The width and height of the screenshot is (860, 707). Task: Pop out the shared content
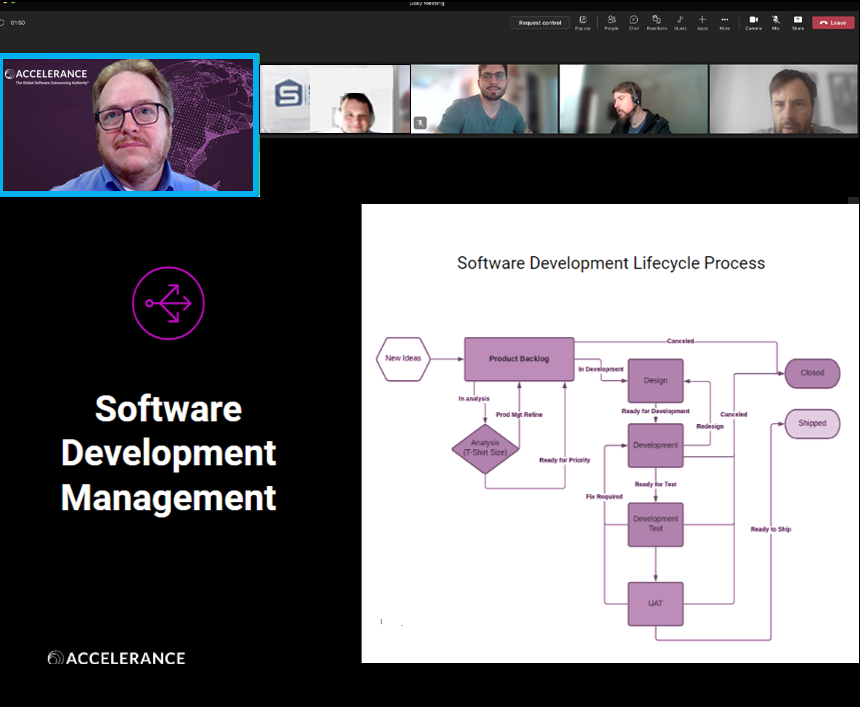click(x=582, y=22)
